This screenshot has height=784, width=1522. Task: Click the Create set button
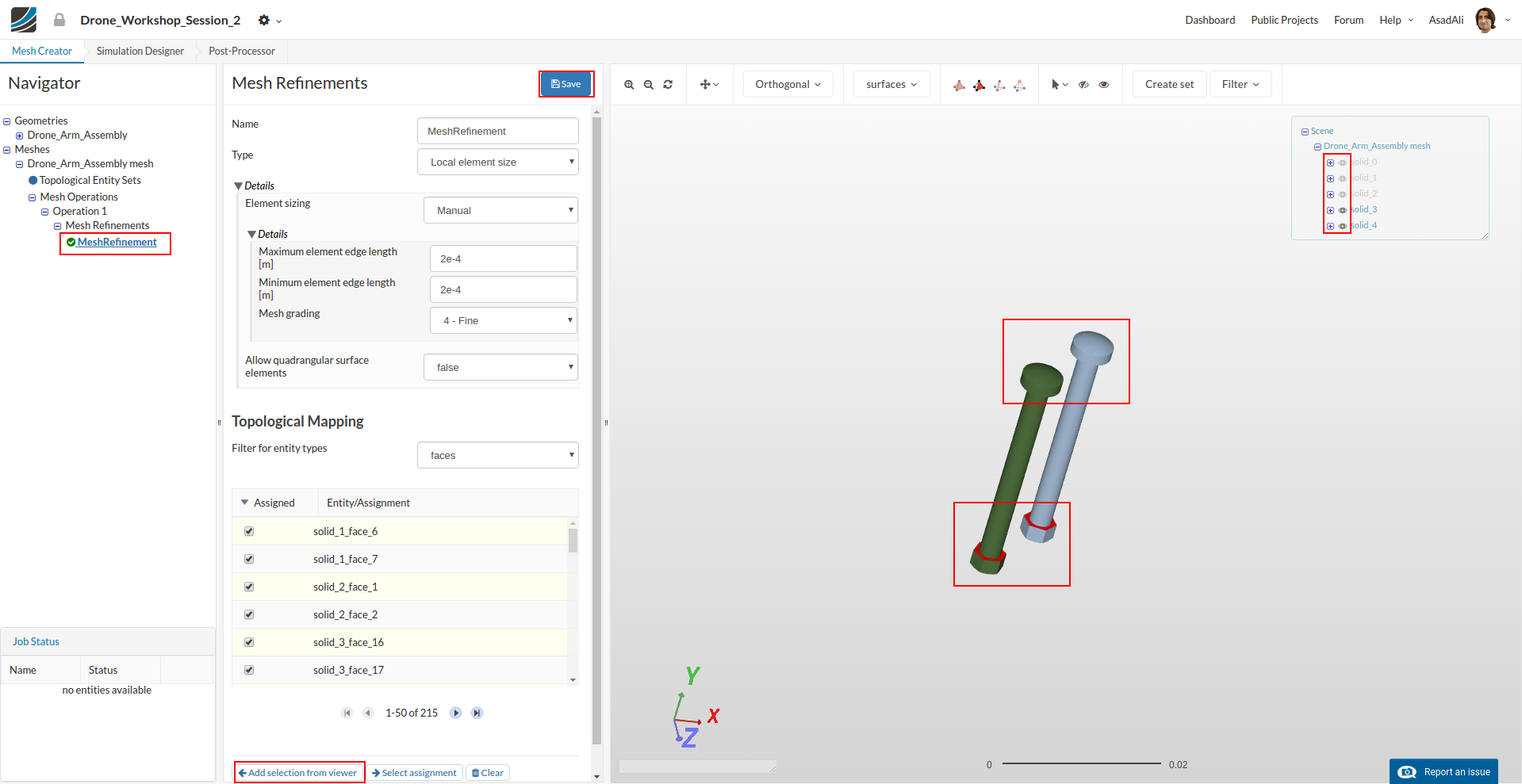pyautogui.click(x=1169, y=84)
